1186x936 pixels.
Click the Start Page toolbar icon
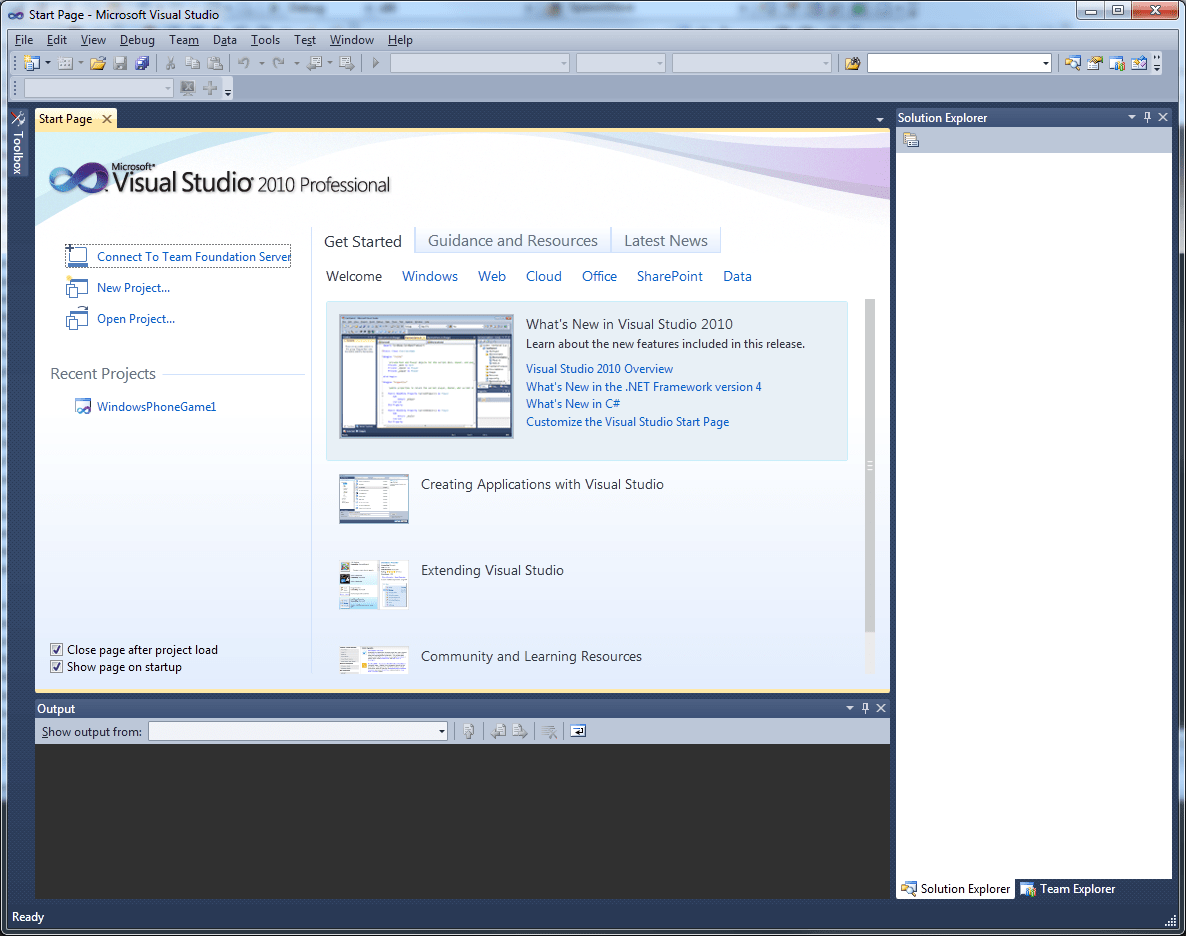point(1139,64)
